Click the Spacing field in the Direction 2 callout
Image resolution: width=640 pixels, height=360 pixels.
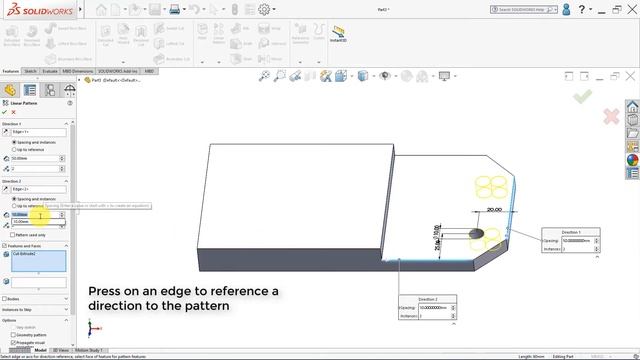(x=435, y=308)
